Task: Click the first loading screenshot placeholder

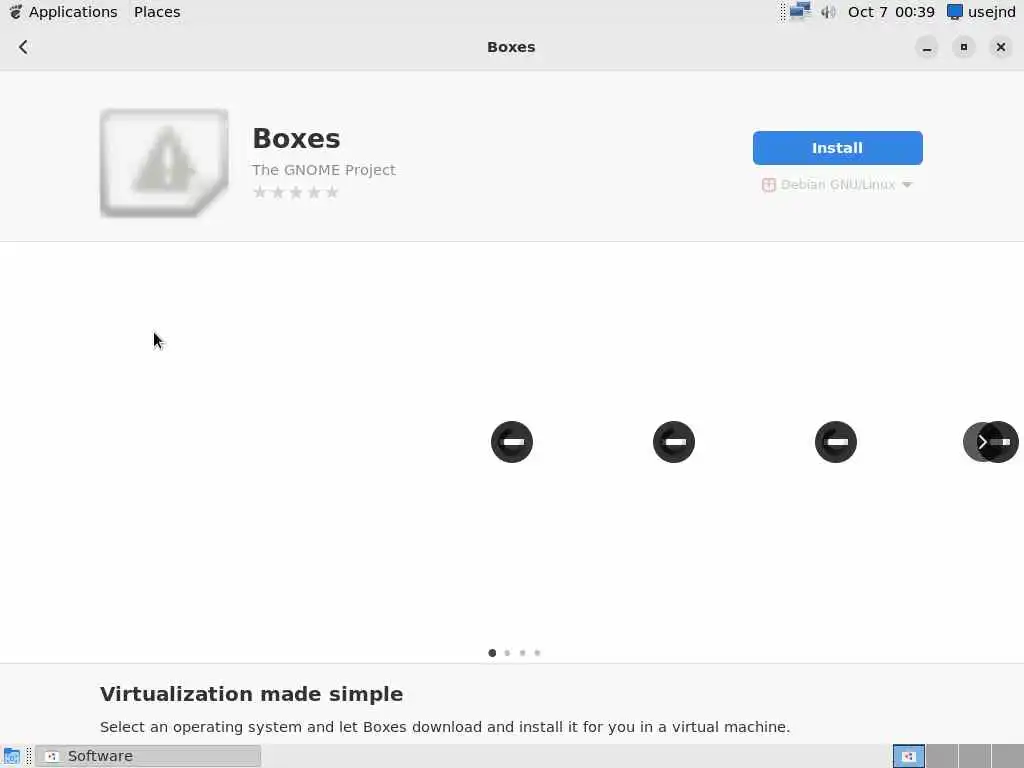Action: pos(512,442)
